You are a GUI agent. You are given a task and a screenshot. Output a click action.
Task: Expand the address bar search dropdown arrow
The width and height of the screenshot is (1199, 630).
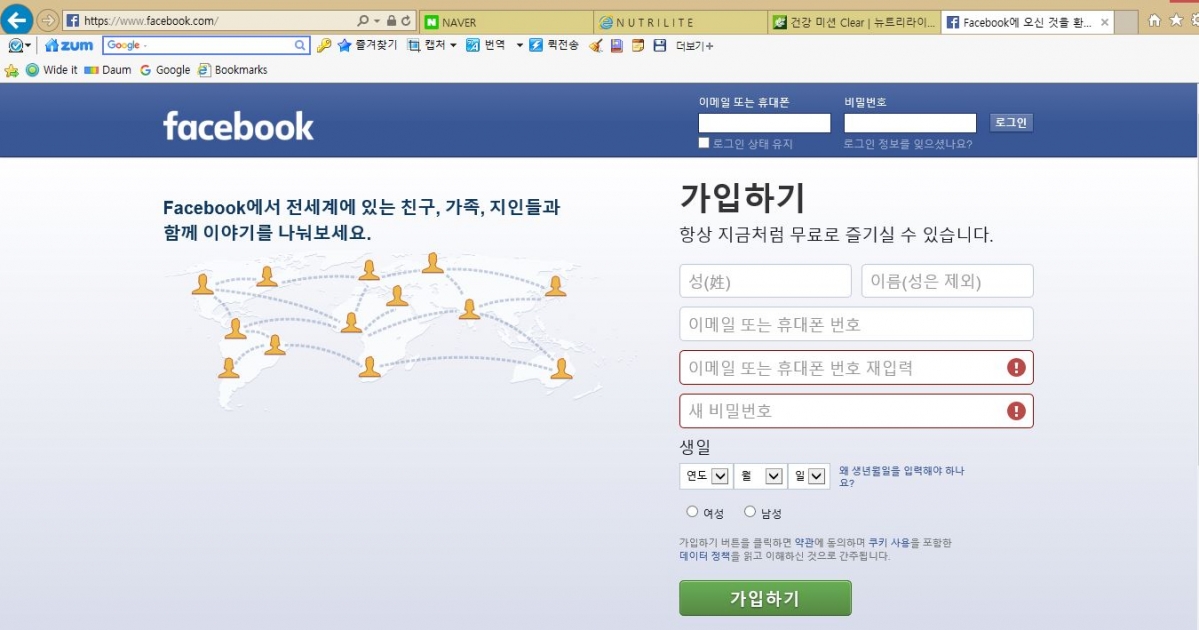376,21
